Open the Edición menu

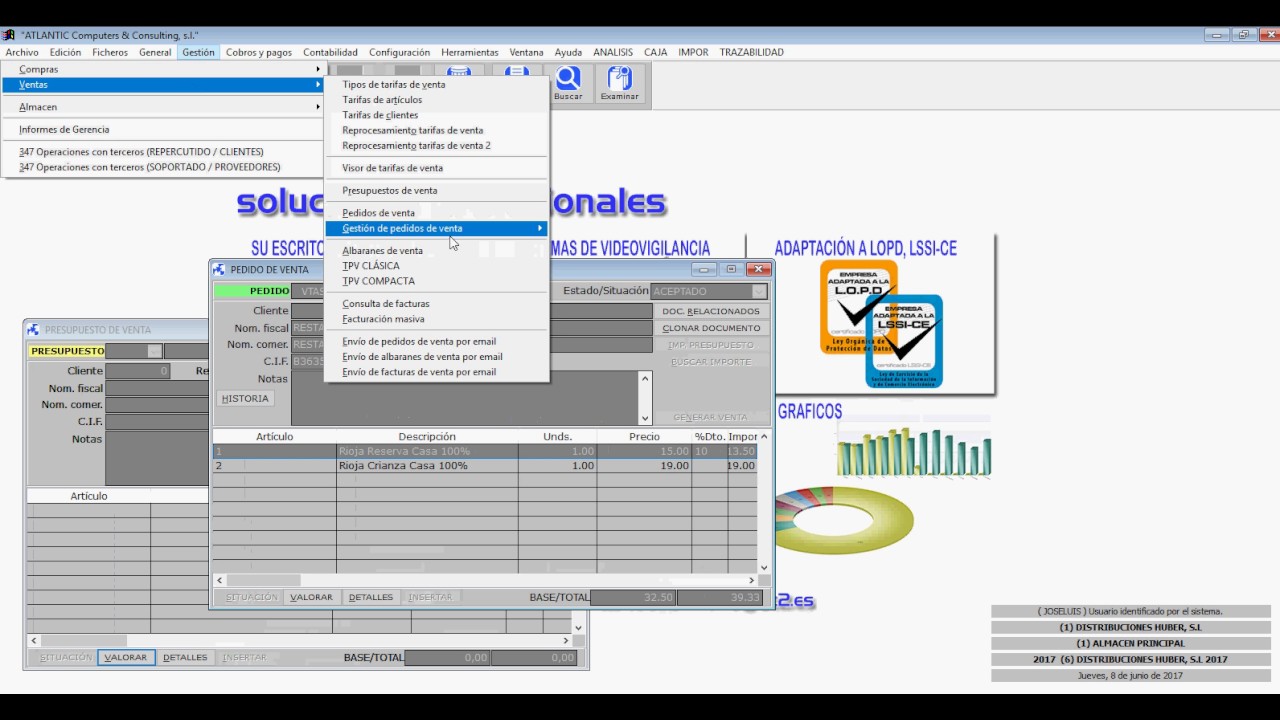pyautogui.click(x=65, y=52)
